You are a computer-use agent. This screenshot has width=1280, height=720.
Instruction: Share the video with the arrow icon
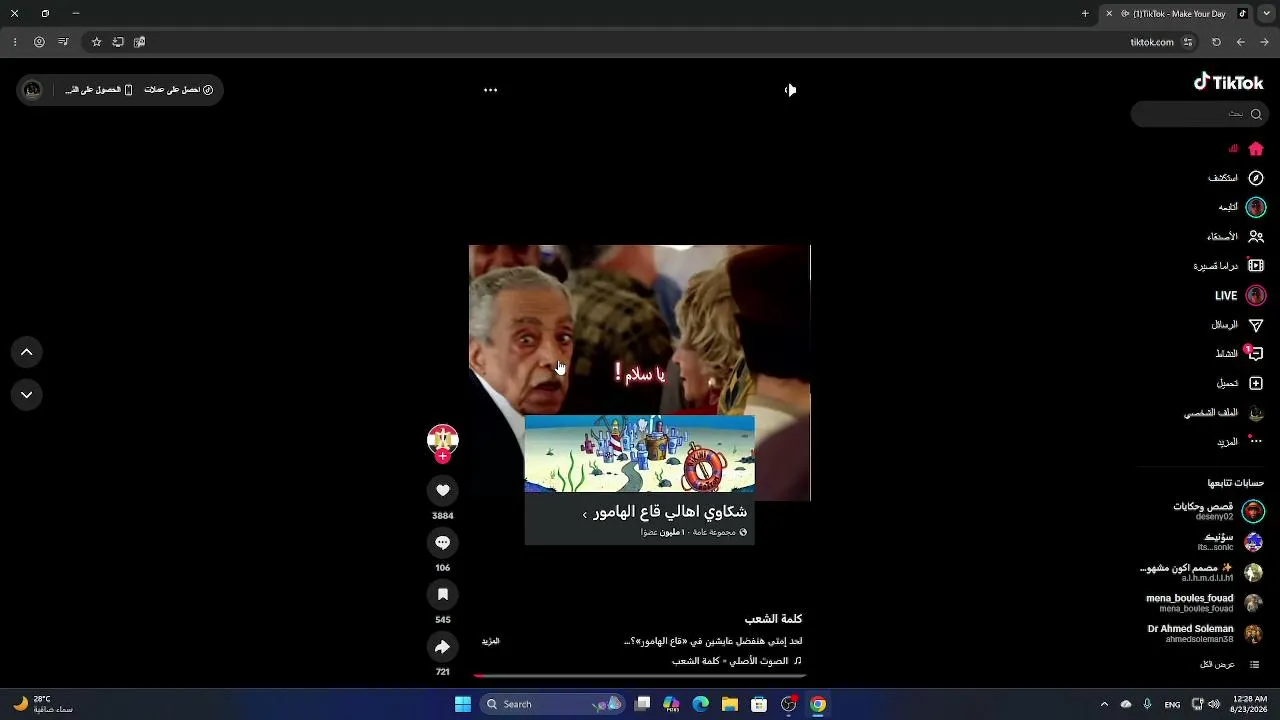[443, 646]
